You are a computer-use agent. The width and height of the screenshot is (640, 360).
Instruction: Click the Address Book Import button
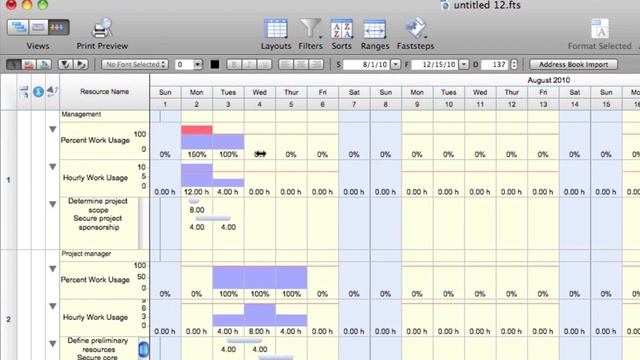point(573,64)
